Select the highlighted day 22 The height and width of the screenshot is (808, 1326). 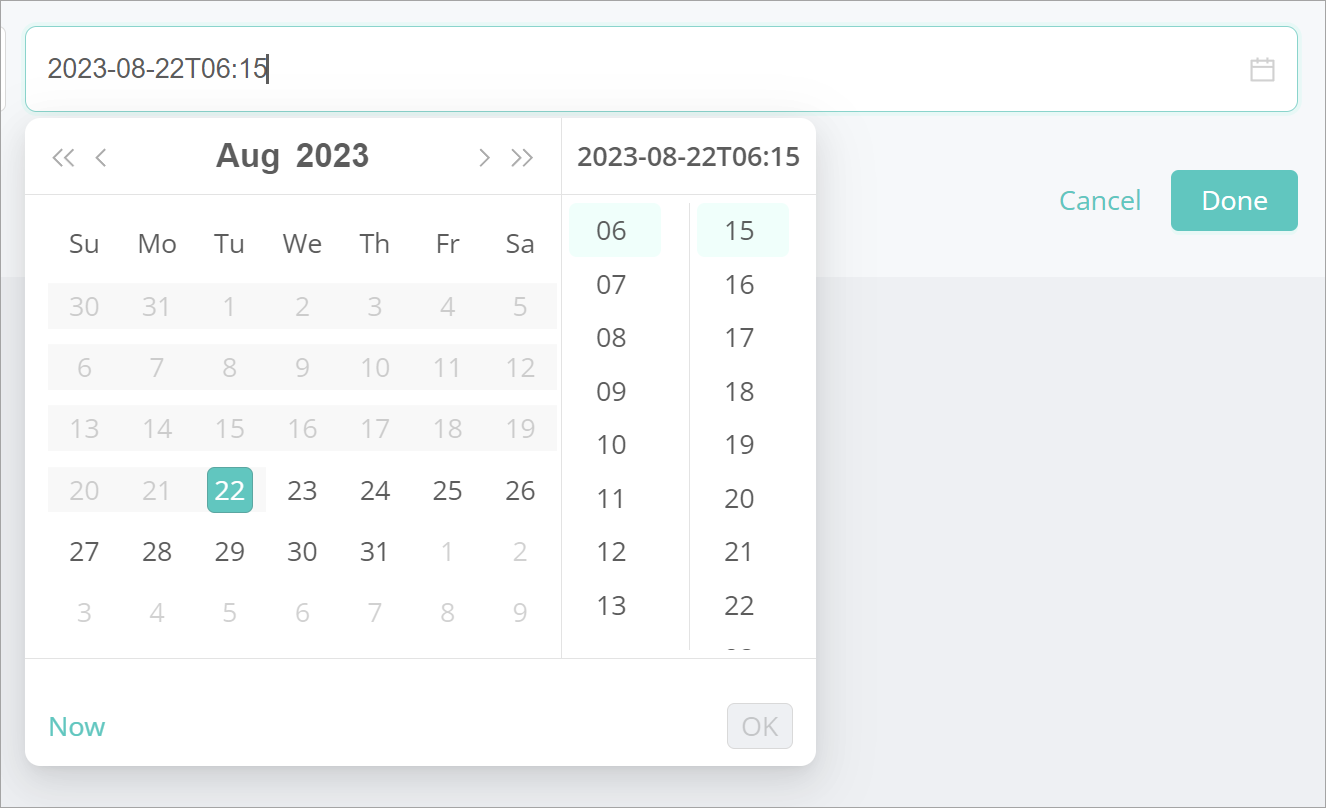pyautogui.click(x=230, y=490)
